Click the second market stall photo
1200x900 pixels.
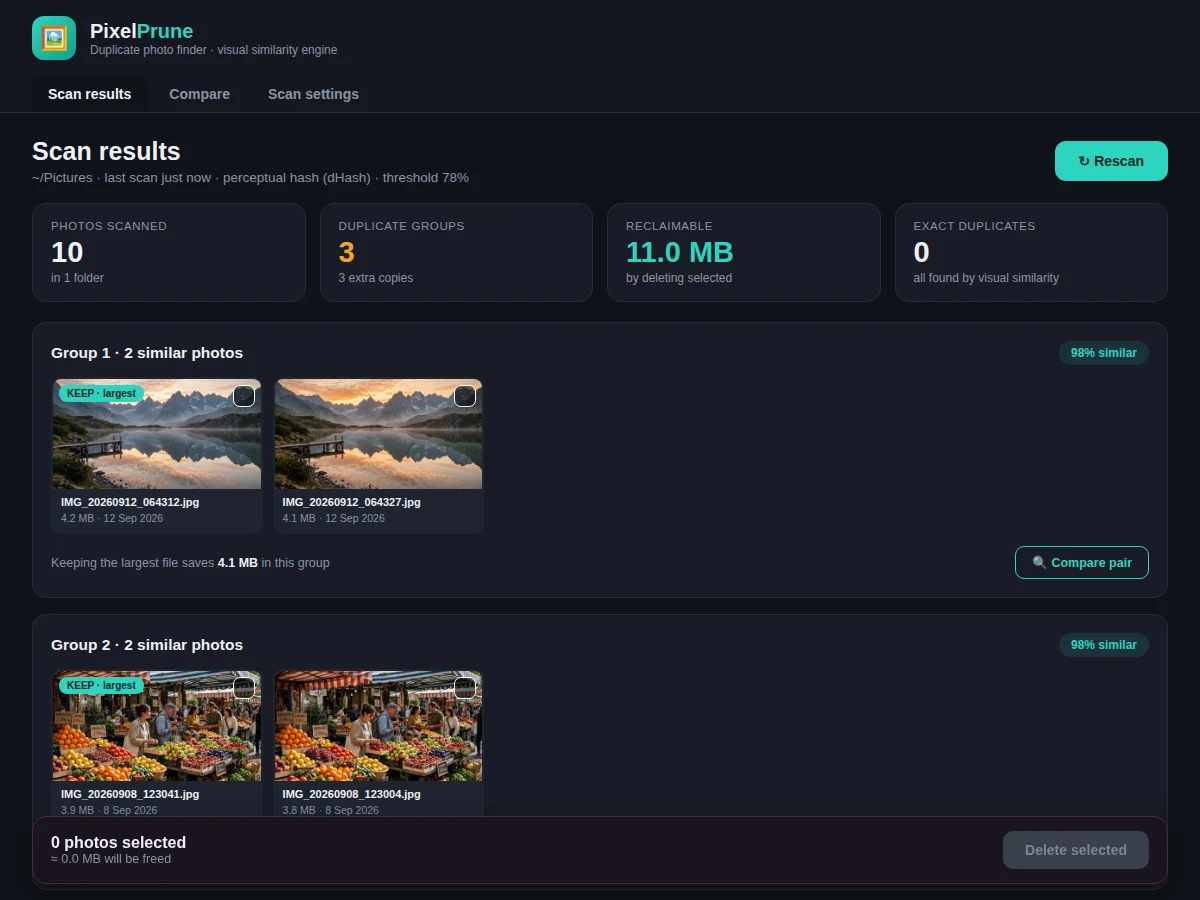point(378,726)
